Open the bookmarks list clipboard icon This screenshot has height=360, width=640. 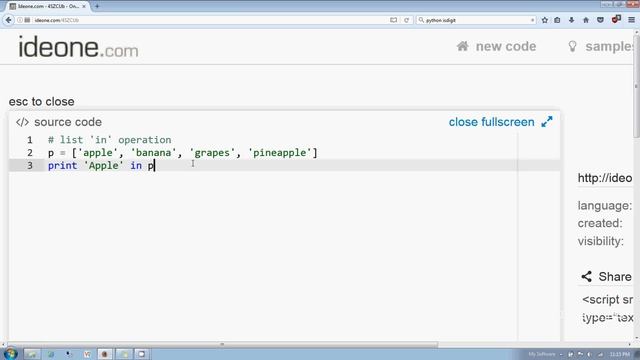pyautogui.click(x=557, y=20)
